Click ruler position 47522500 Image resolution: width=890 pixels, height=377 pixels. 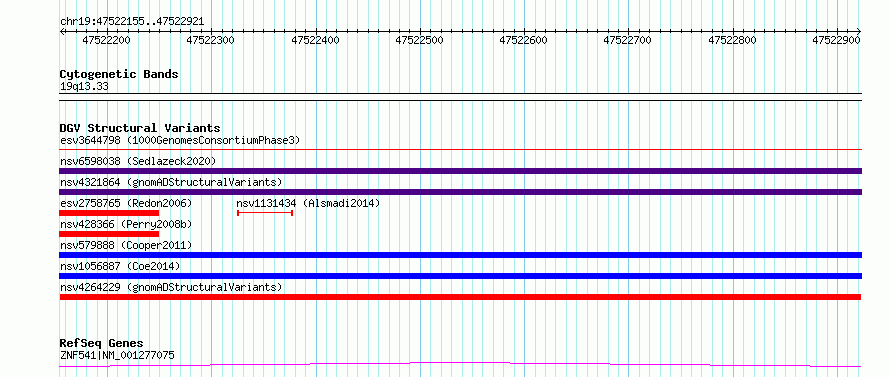(x=419, y=40)
